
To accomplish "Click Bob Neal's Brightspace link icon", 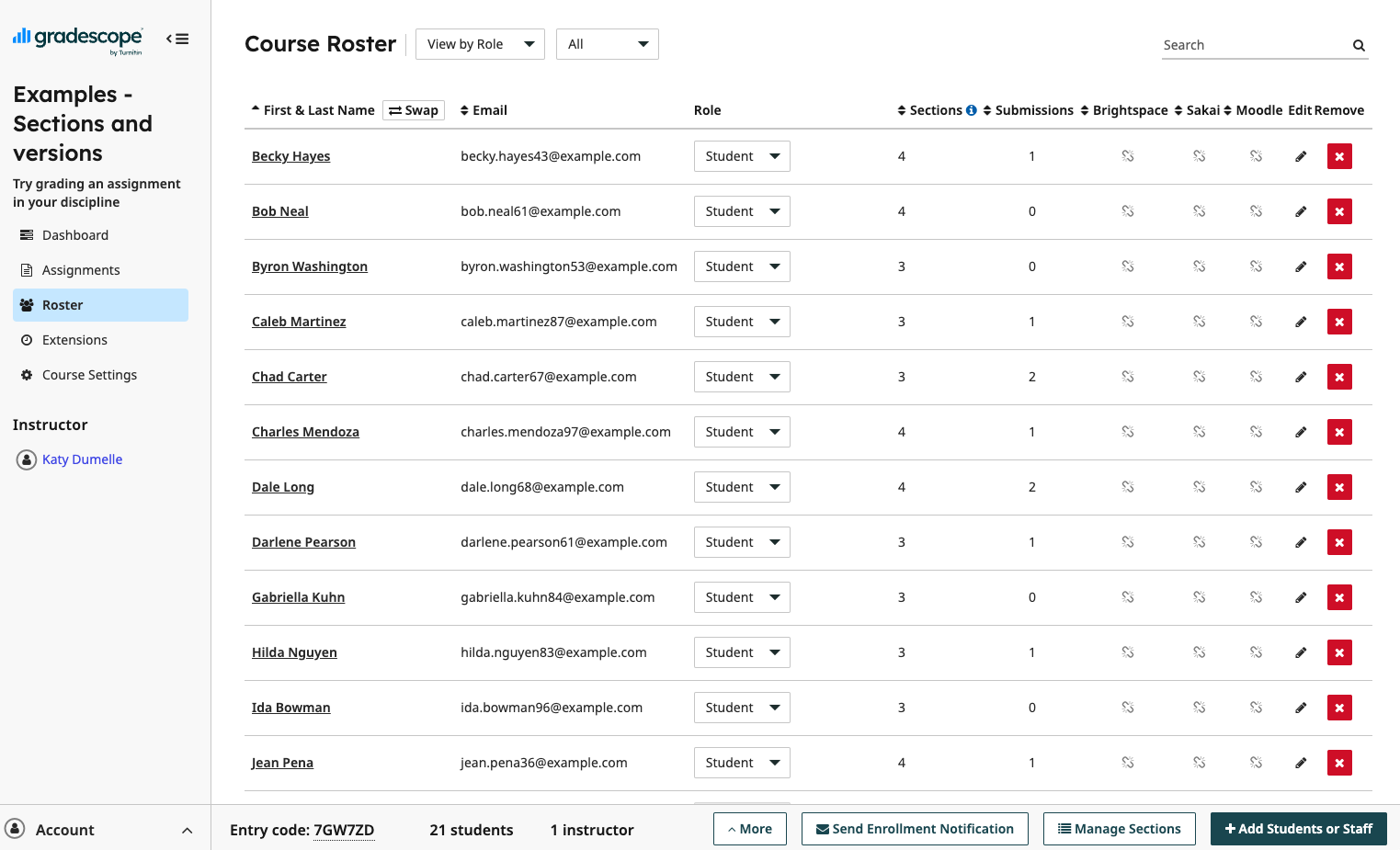I will [1128, 210].
